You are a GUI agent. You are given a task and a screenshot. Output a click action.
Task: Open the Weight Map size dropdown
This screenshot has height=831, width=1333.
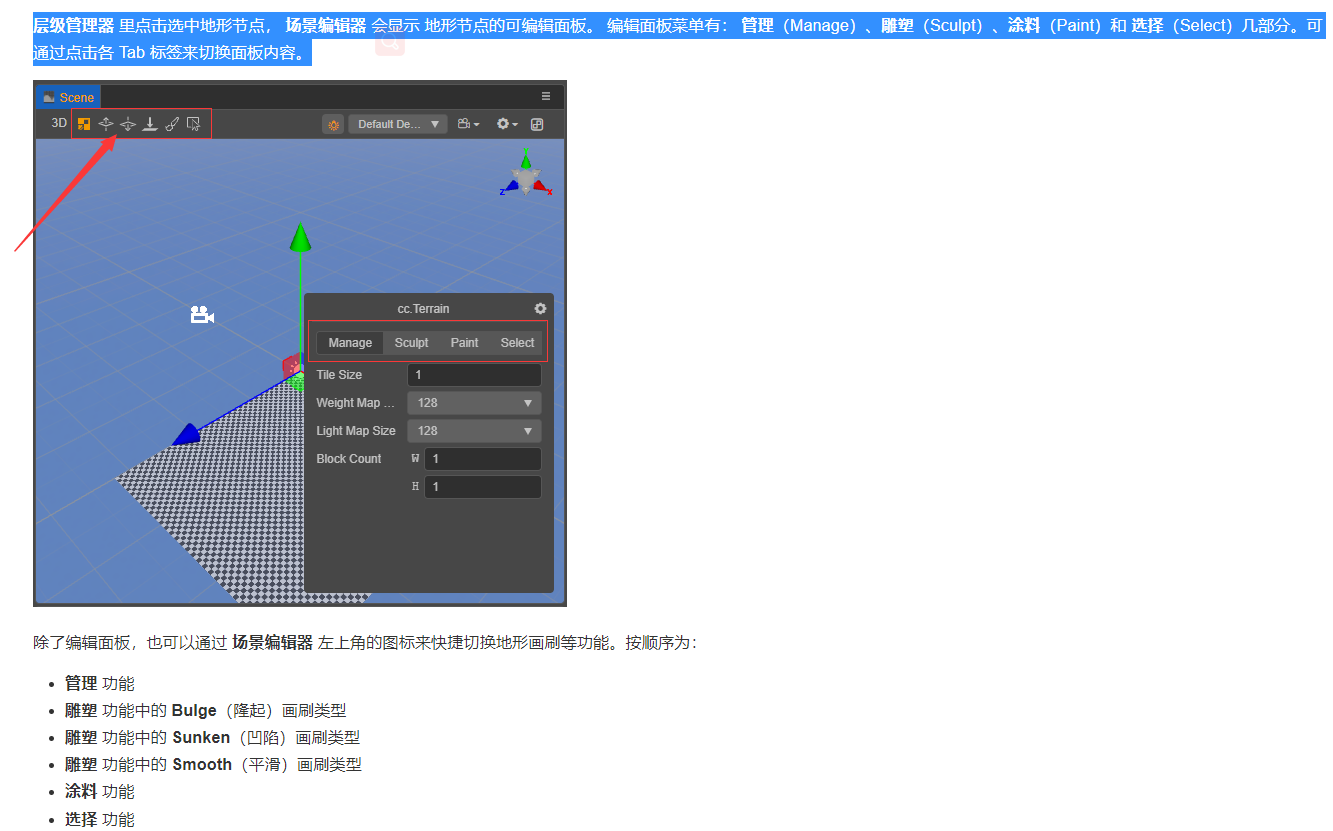click(x=474, y=403)
